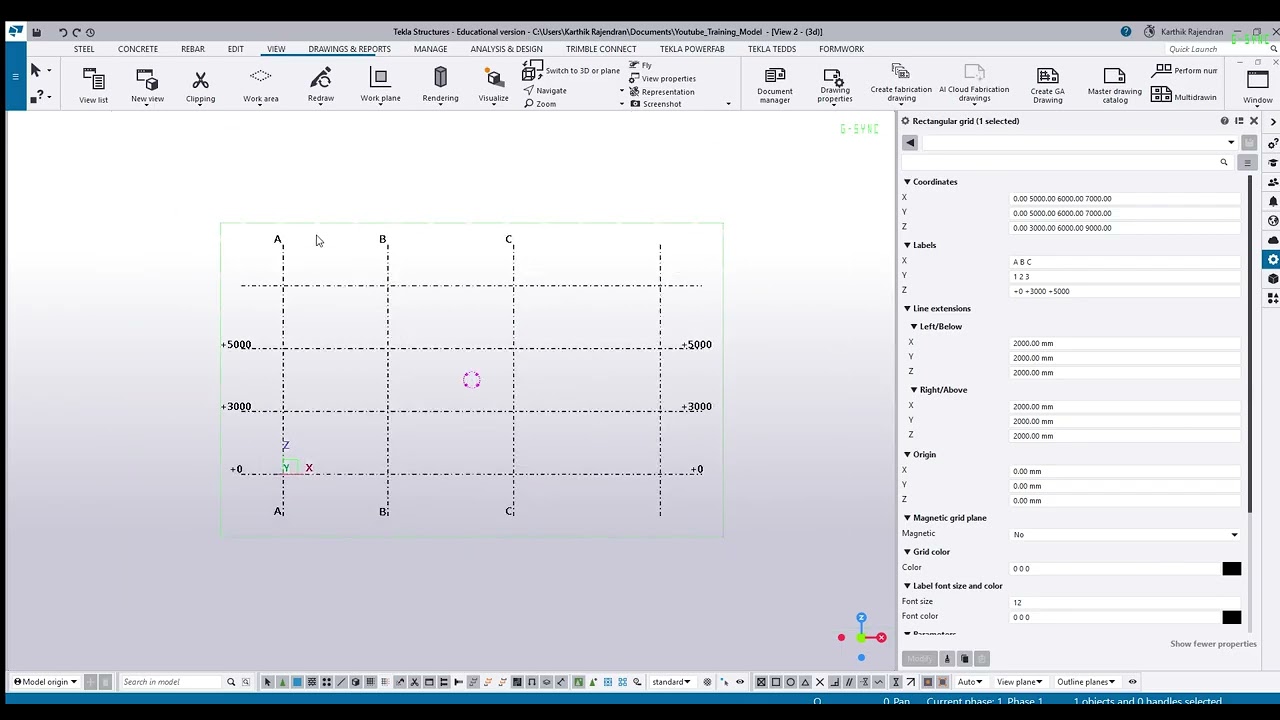Click the Zoom button in ribbon
The image size is (1280, 720).
[540, 104]
